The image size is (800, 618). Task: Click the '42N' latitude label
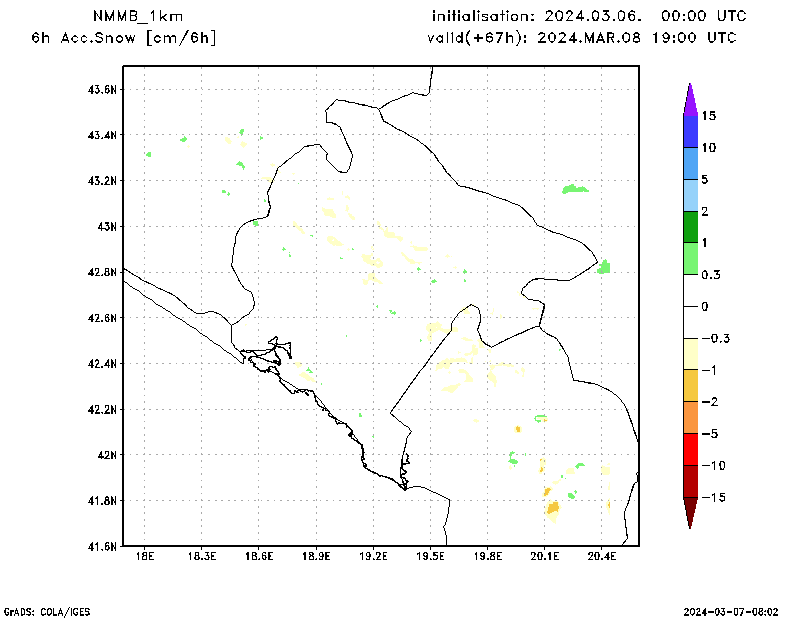(x=107, y=455)
